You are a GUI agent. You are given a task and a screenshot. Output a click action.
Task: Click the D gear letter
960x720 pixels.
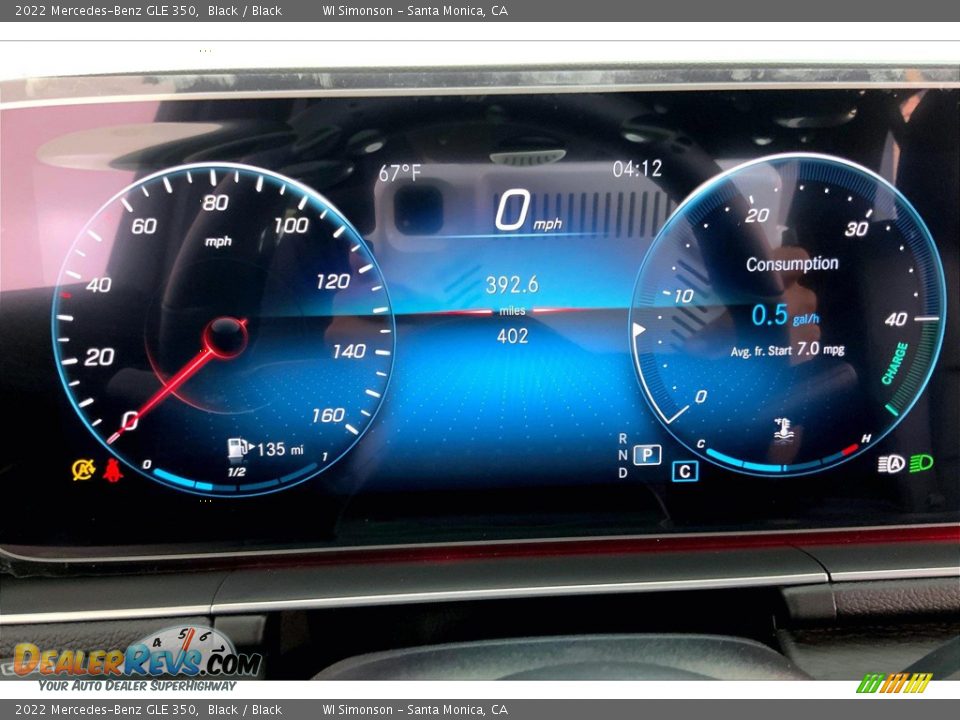point(623,473)
